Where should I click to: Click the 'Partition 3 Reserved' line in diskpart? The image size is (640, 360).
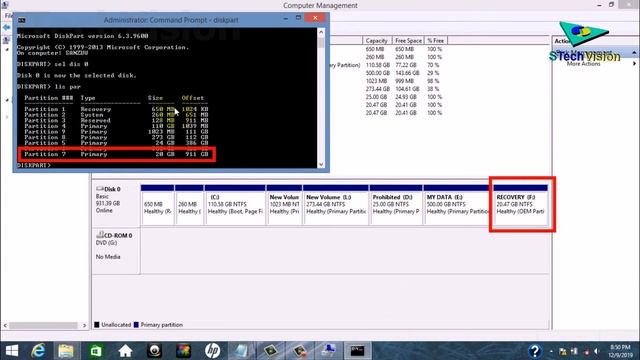116,120
